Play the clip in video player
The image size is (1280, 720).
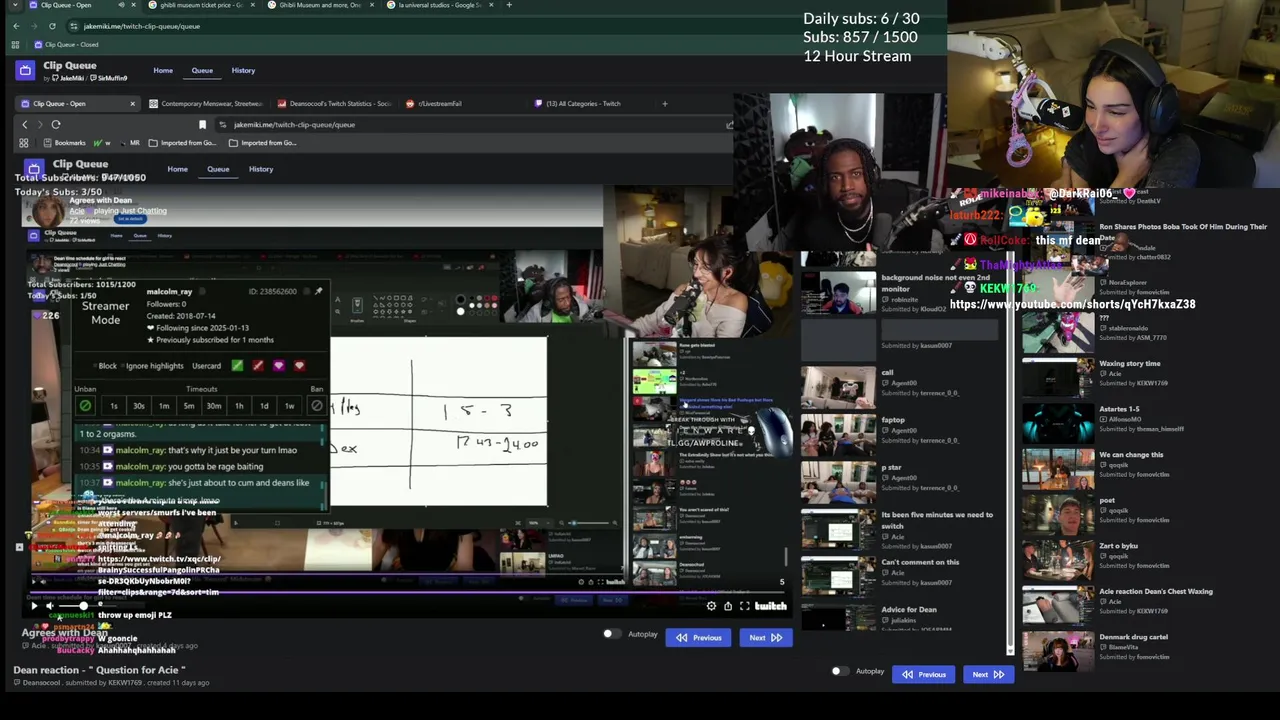[33, 606]
